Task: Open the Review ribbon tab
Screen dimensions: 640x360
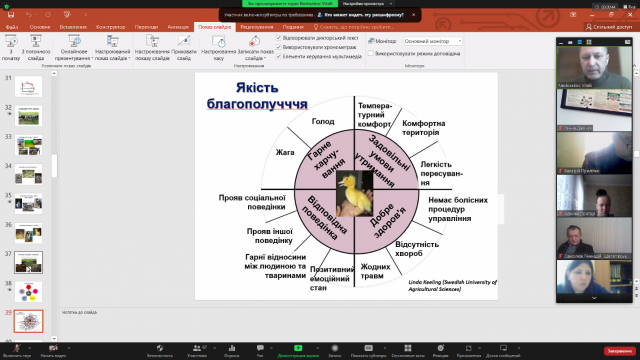Action: pyautogui.click(x=257, y=27)
